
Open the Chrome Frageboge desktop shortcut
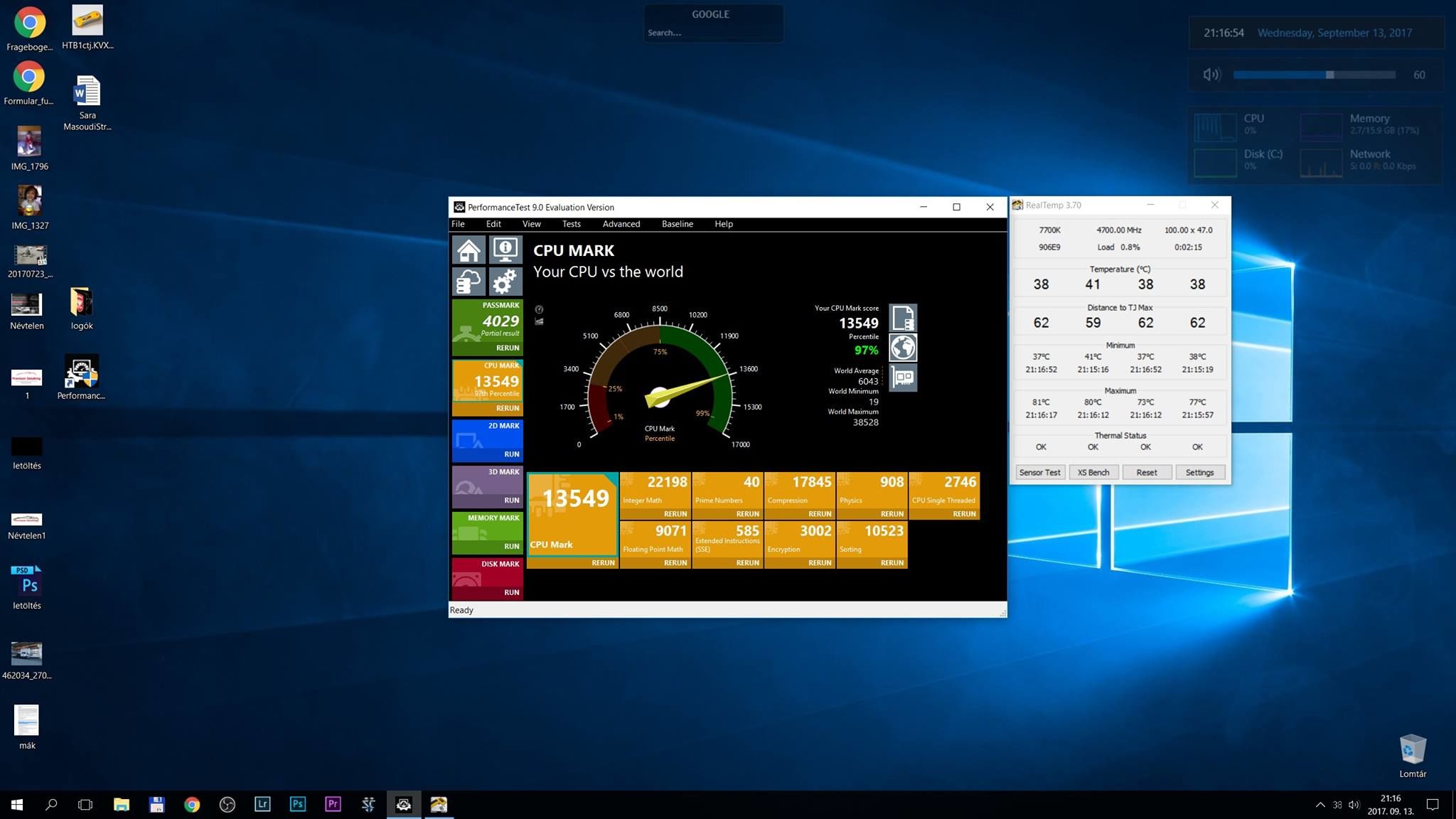29,28
